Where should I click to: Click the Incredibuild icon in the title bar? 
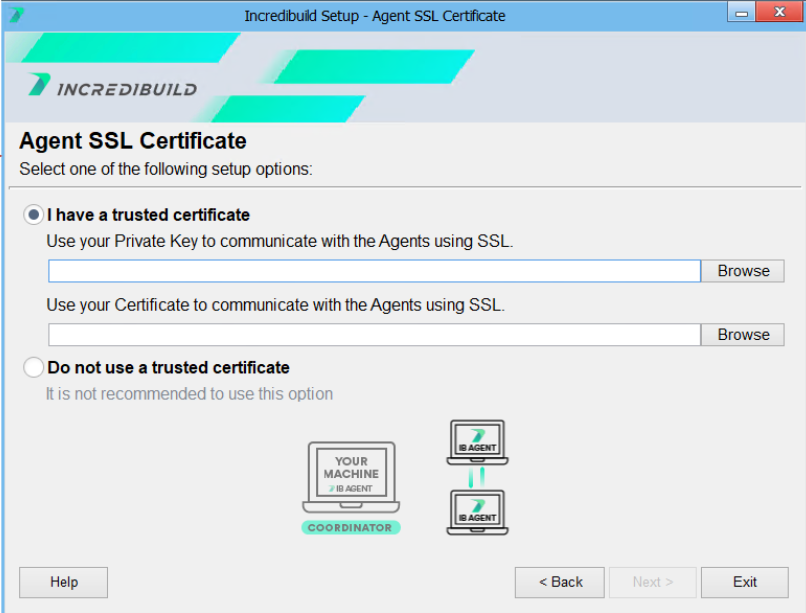pyautogui.click(x=16, y=15)
